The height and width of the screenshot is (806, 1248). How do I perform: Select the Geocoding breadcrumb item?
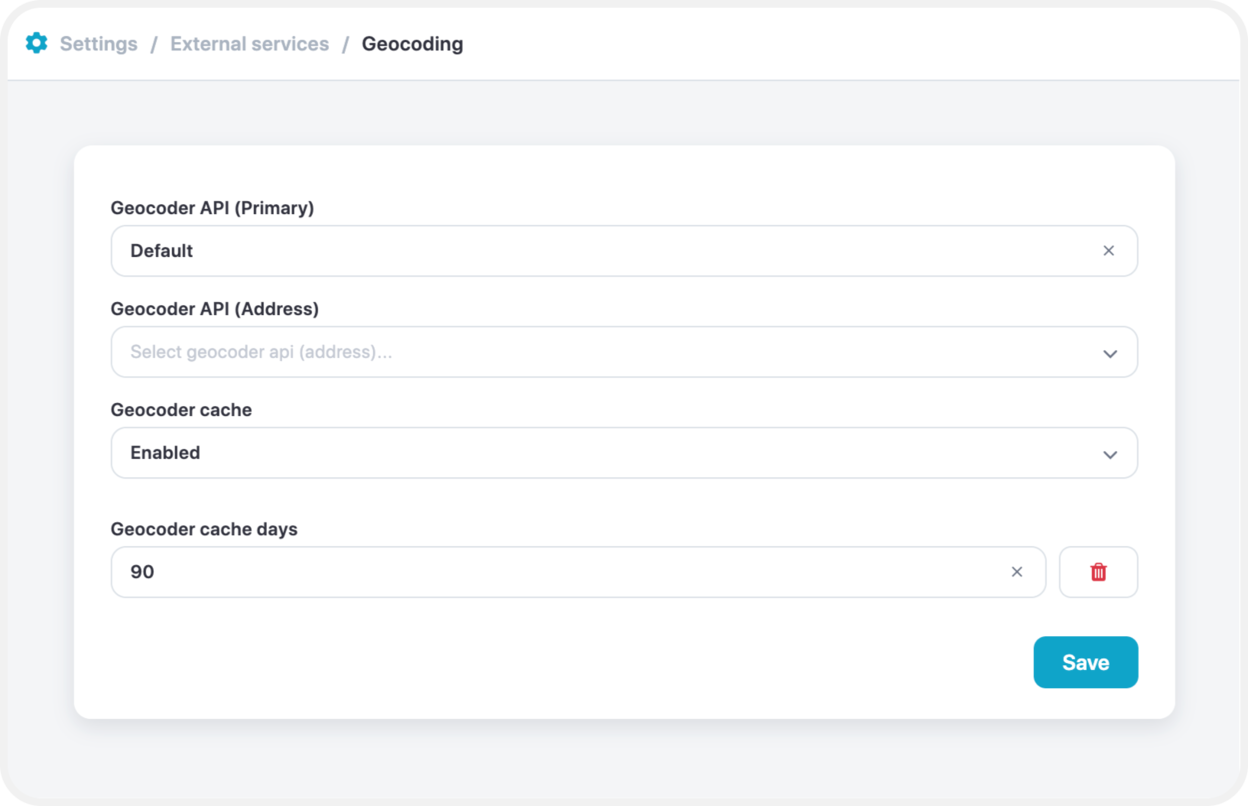point(412,44)
